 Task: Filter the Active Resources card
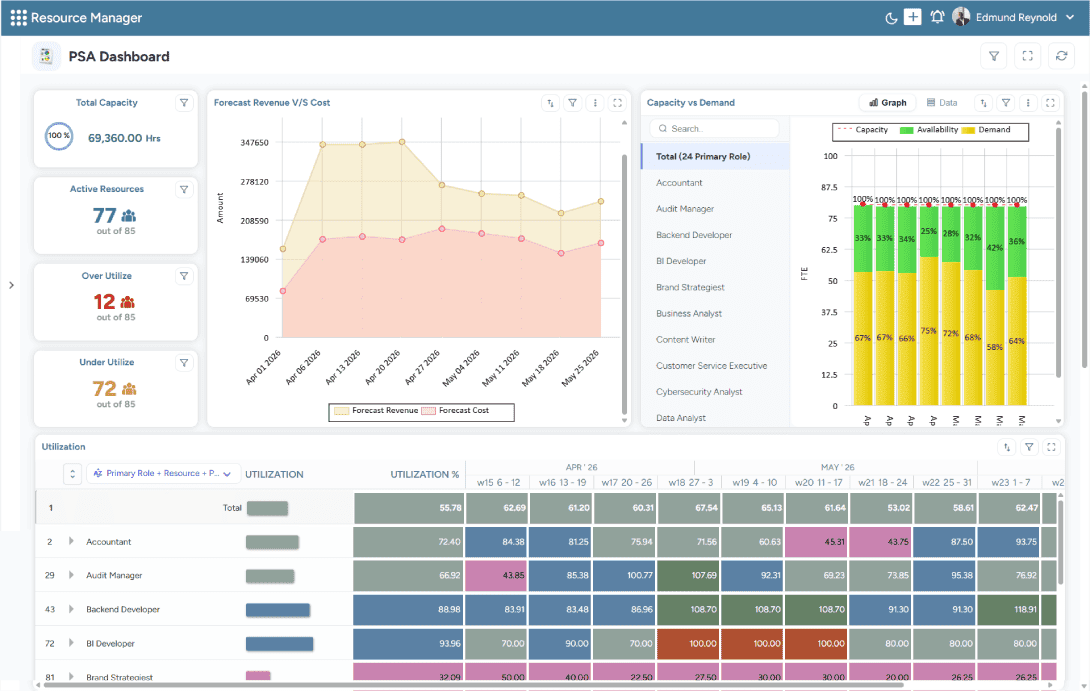click(x=184, y=189)
